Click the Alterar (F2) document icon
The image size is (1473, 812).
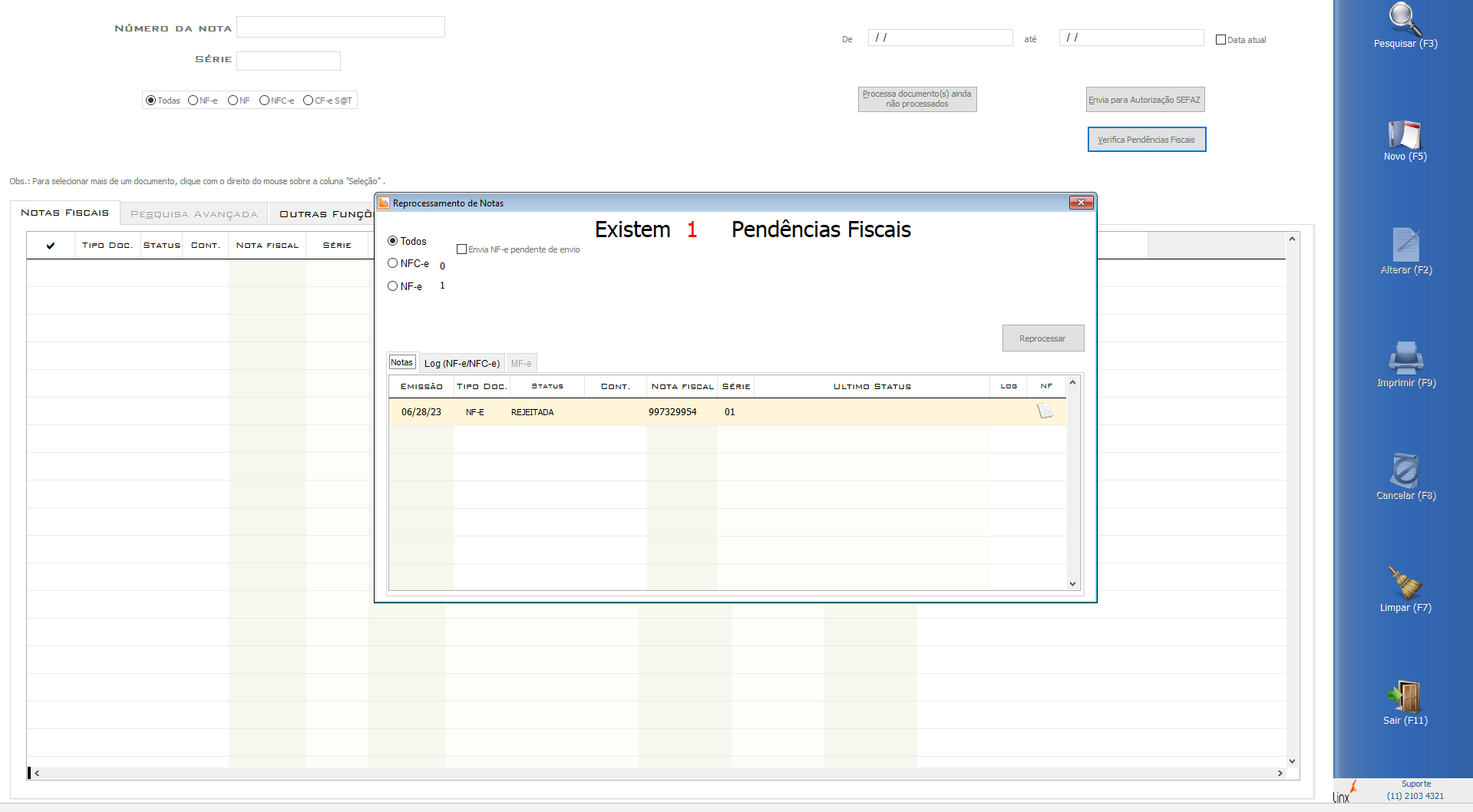1405,246
